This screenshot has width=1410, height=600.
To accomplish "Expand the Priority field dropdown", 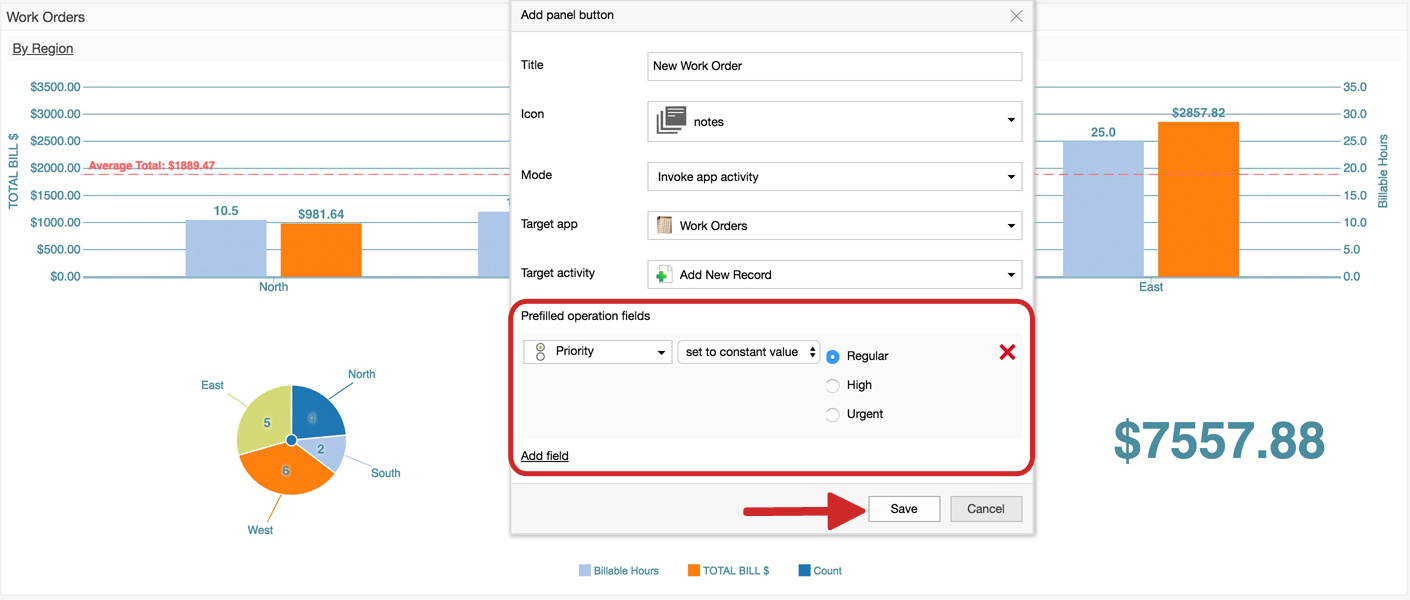I will point(598,352).
